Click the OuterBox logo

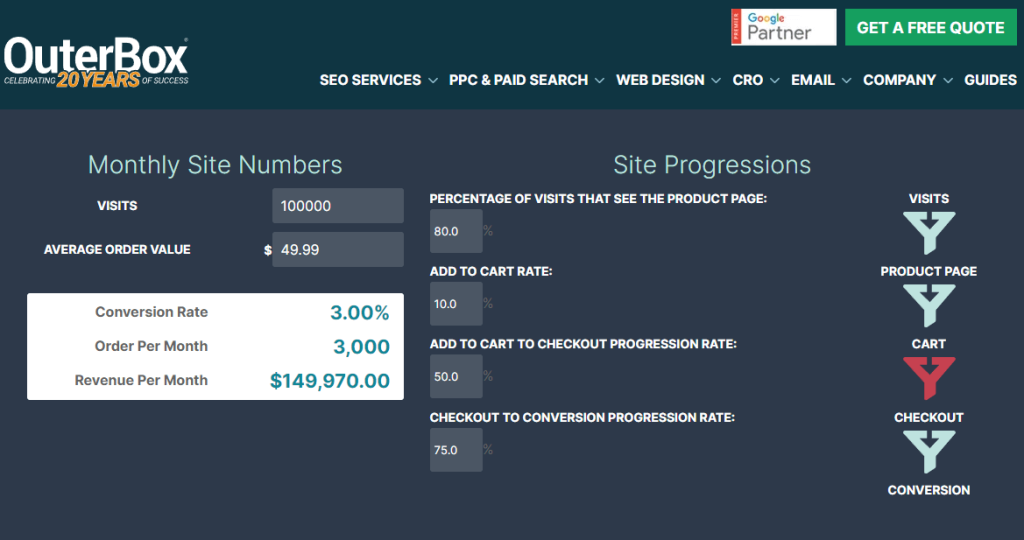96,62
